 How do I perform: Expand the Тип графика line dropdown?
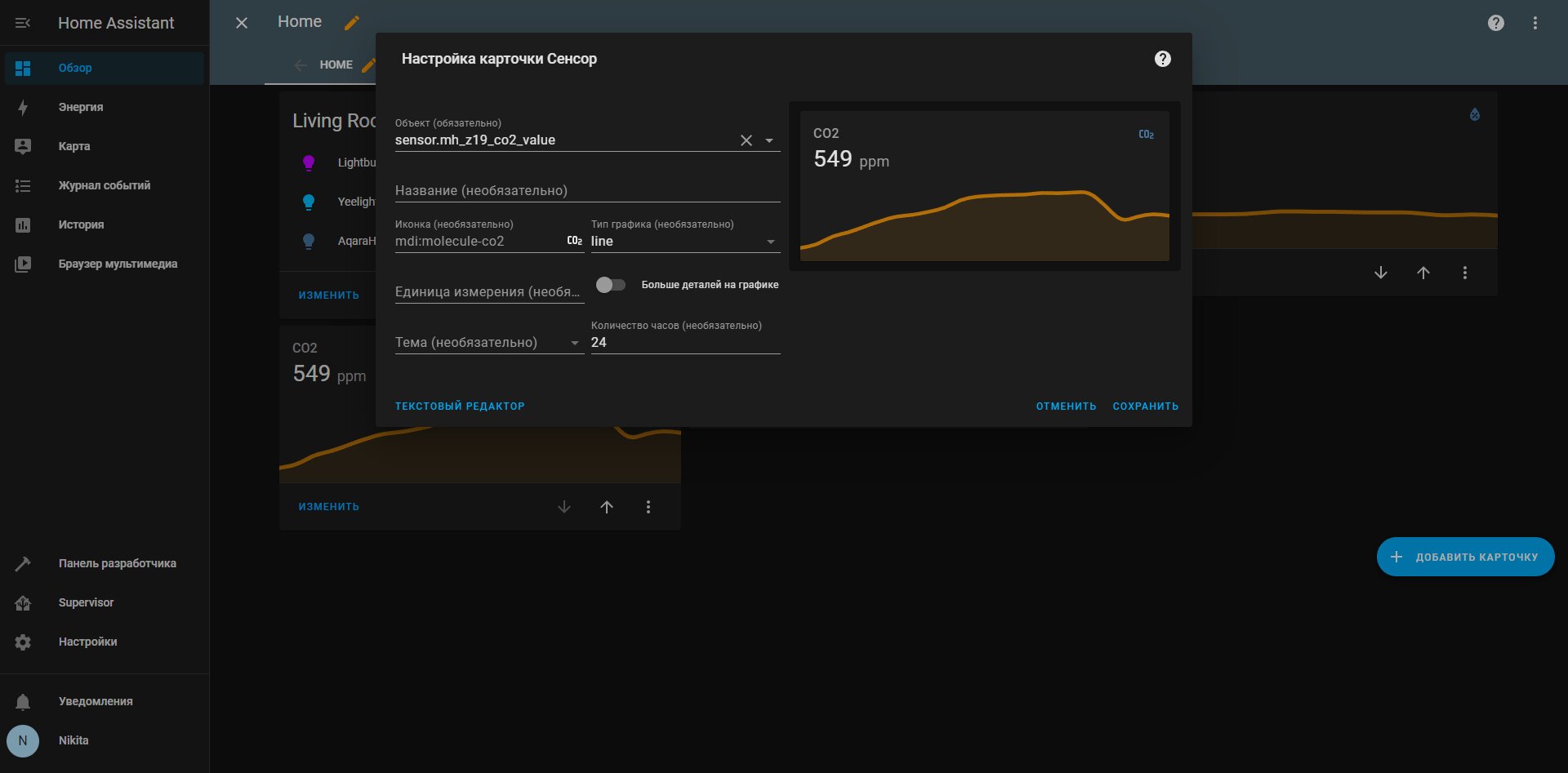[x=684, y=241]
